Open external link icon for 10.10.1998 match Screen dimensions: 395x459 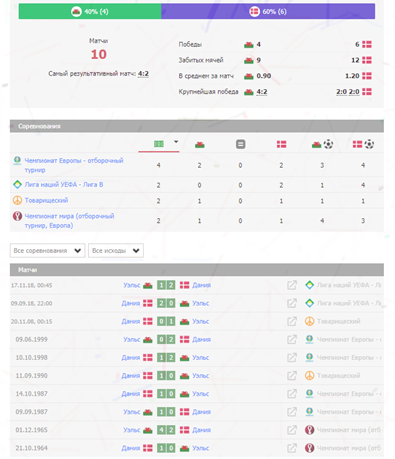(292, 357)
